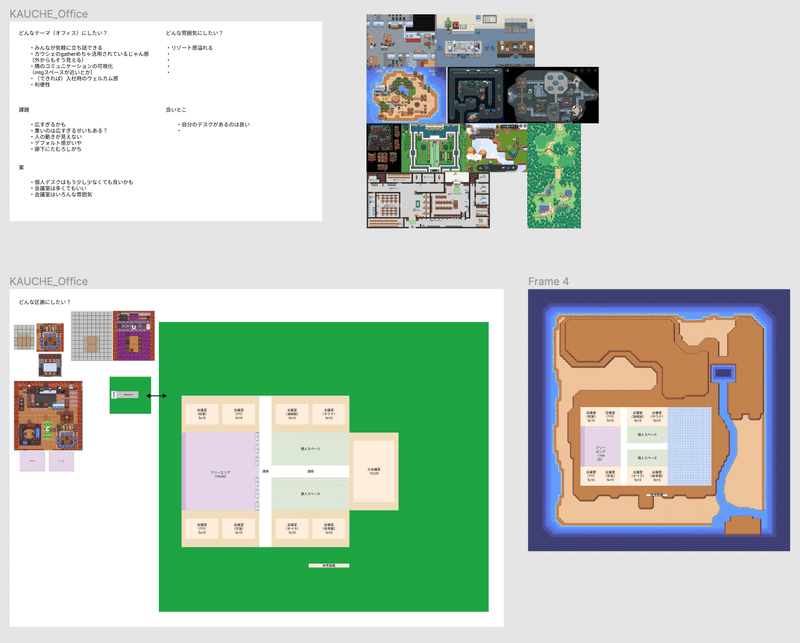800x643 pixels.
Task: Select the tall forest map reference image
Action: [554, 176]
